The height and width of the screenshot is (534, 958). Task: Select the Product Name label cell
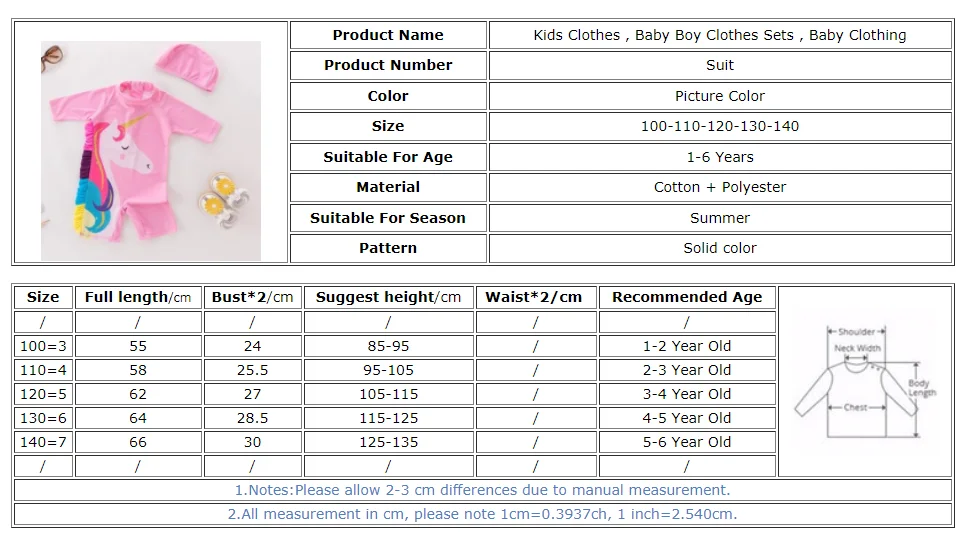click(x=388, y=35)
